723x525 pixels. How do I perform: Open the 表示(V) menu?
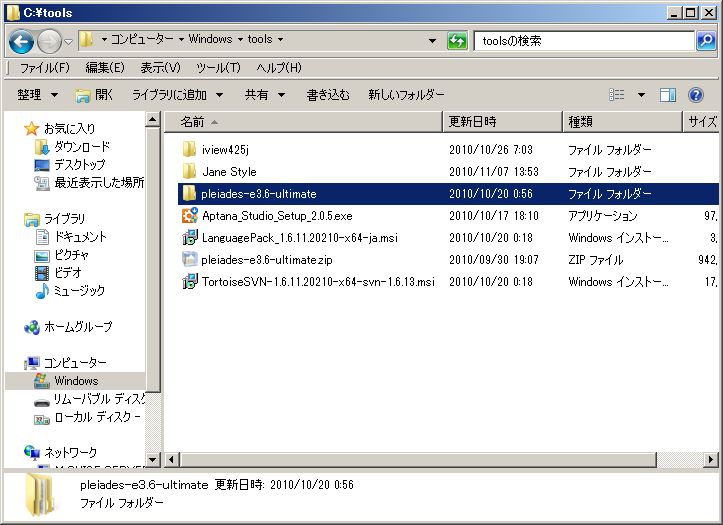[x=160, y=68]
